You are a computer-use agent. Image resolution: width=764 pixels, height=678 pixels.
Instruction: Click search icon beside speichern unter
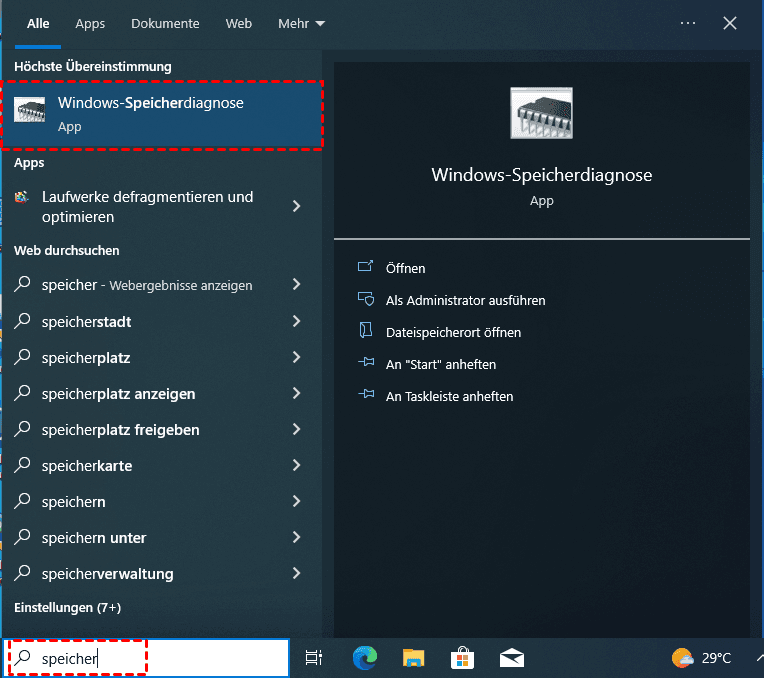click(22, 538)
